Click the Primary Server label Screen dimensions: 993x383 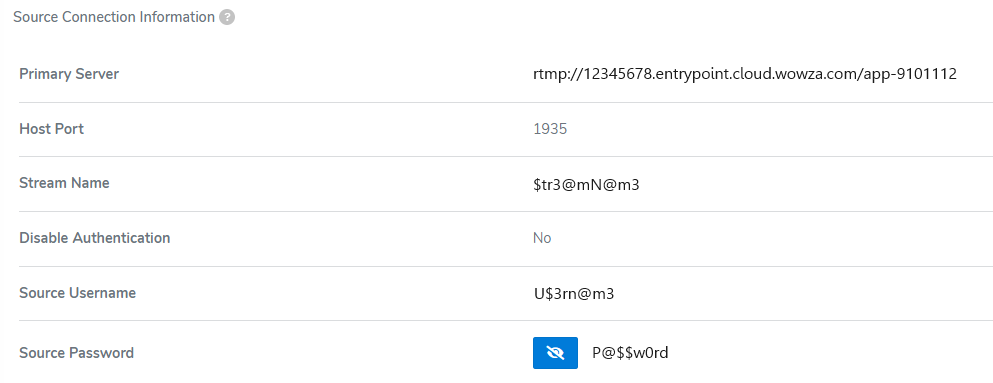pos(69,74)
